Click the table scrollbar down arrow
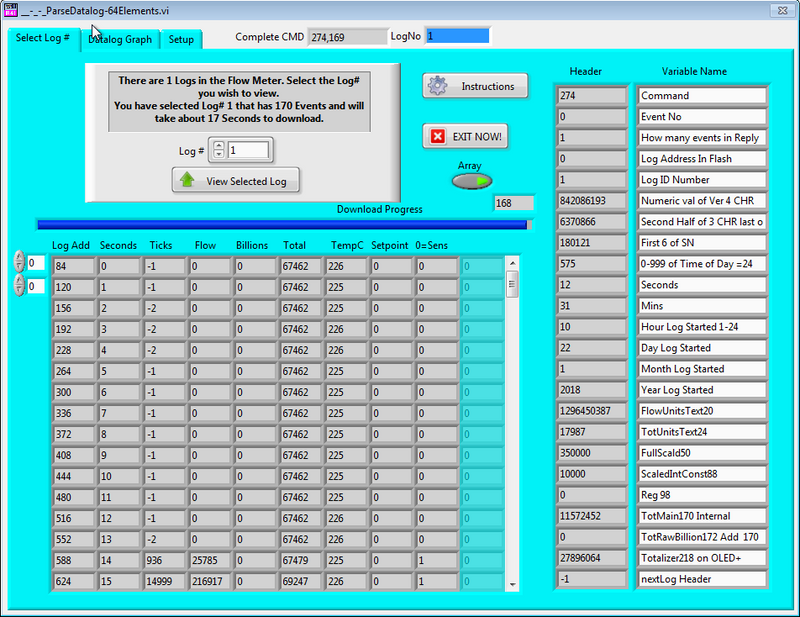This screenshot has height=617, width=800. 512,584
